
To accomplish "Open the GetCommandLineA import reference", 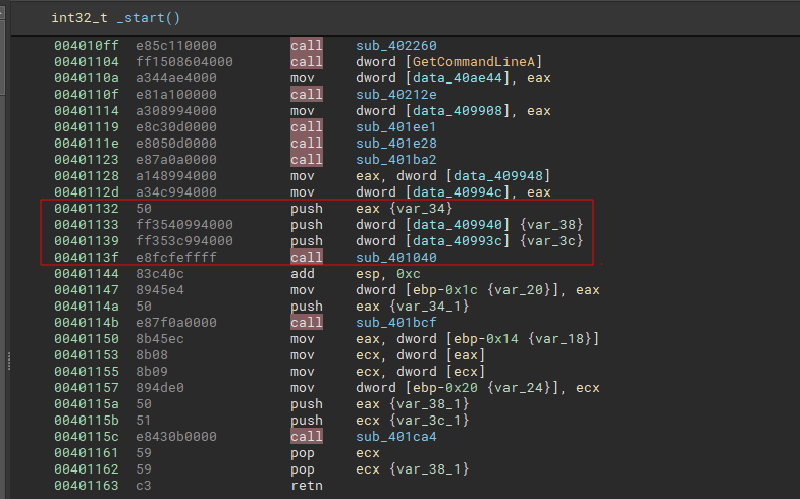I will click(x=464, y=62).
